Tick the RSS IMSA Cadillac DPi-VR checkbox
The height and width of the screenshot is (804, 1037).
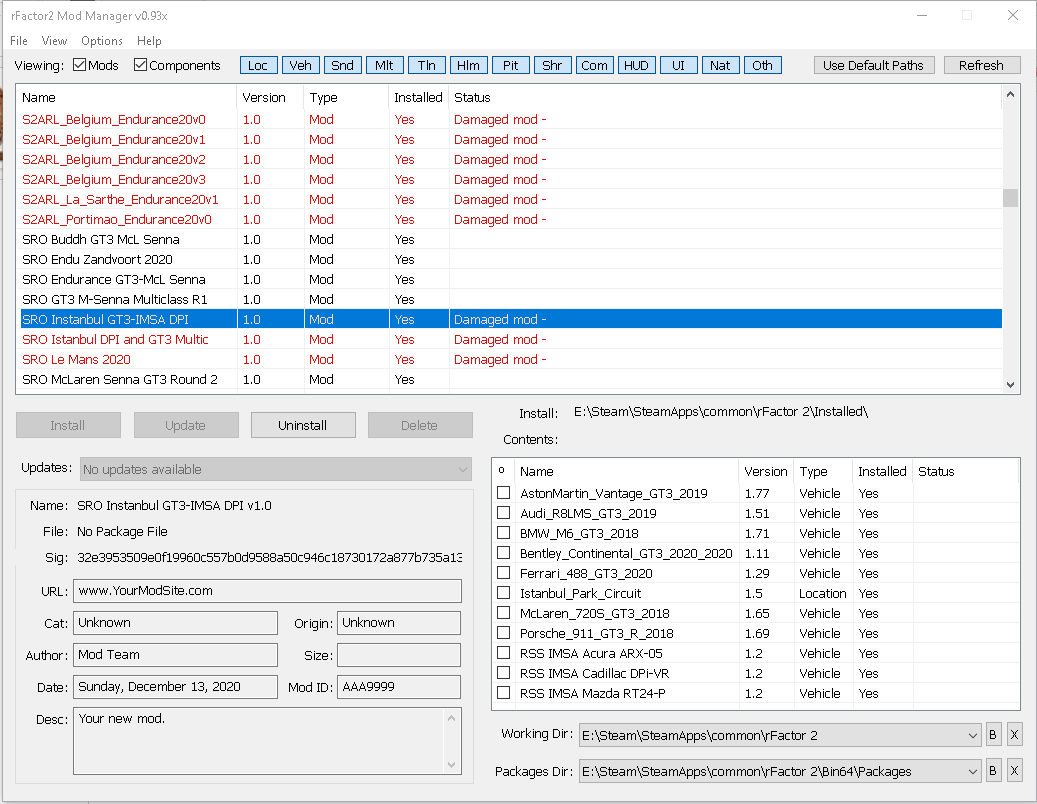[503, 672]
